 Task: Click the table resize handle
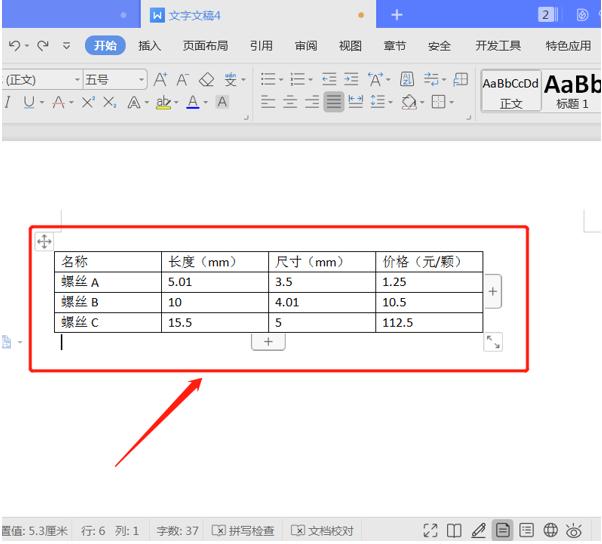(493, 342)
